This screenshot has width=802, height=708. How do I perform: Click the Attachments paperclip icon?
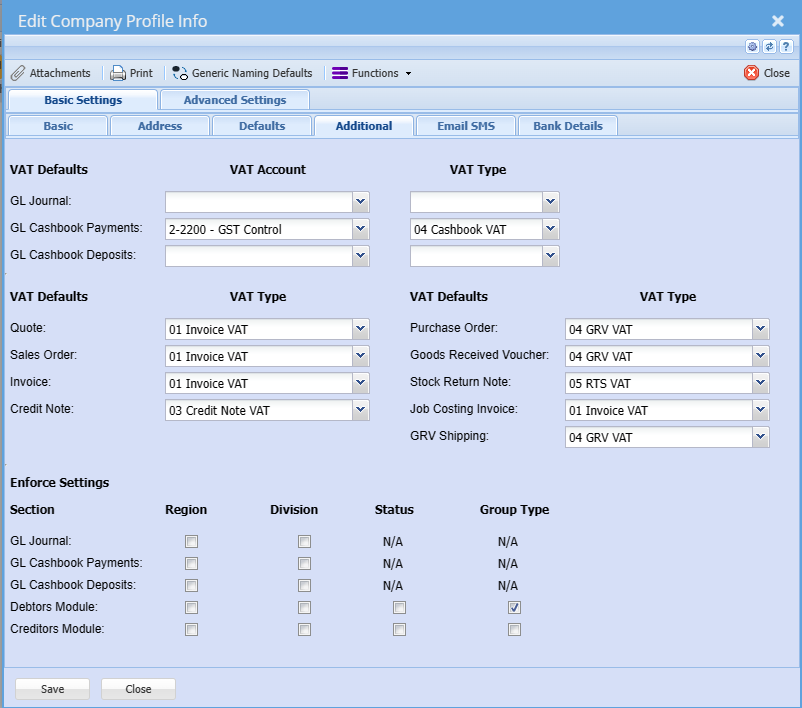pos(18,73)
